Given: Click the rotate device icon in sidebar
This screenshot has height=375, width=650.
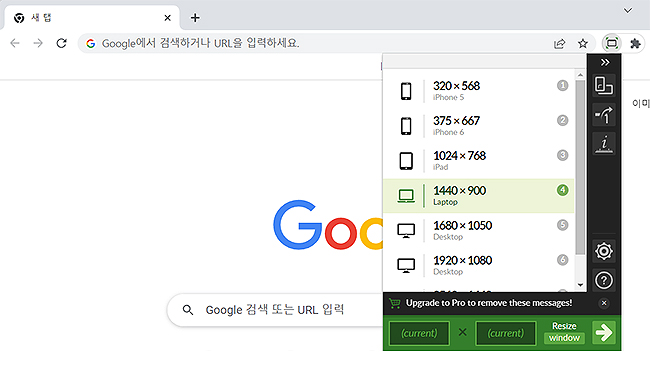Looking at the screenshot, I should point(604,85).
